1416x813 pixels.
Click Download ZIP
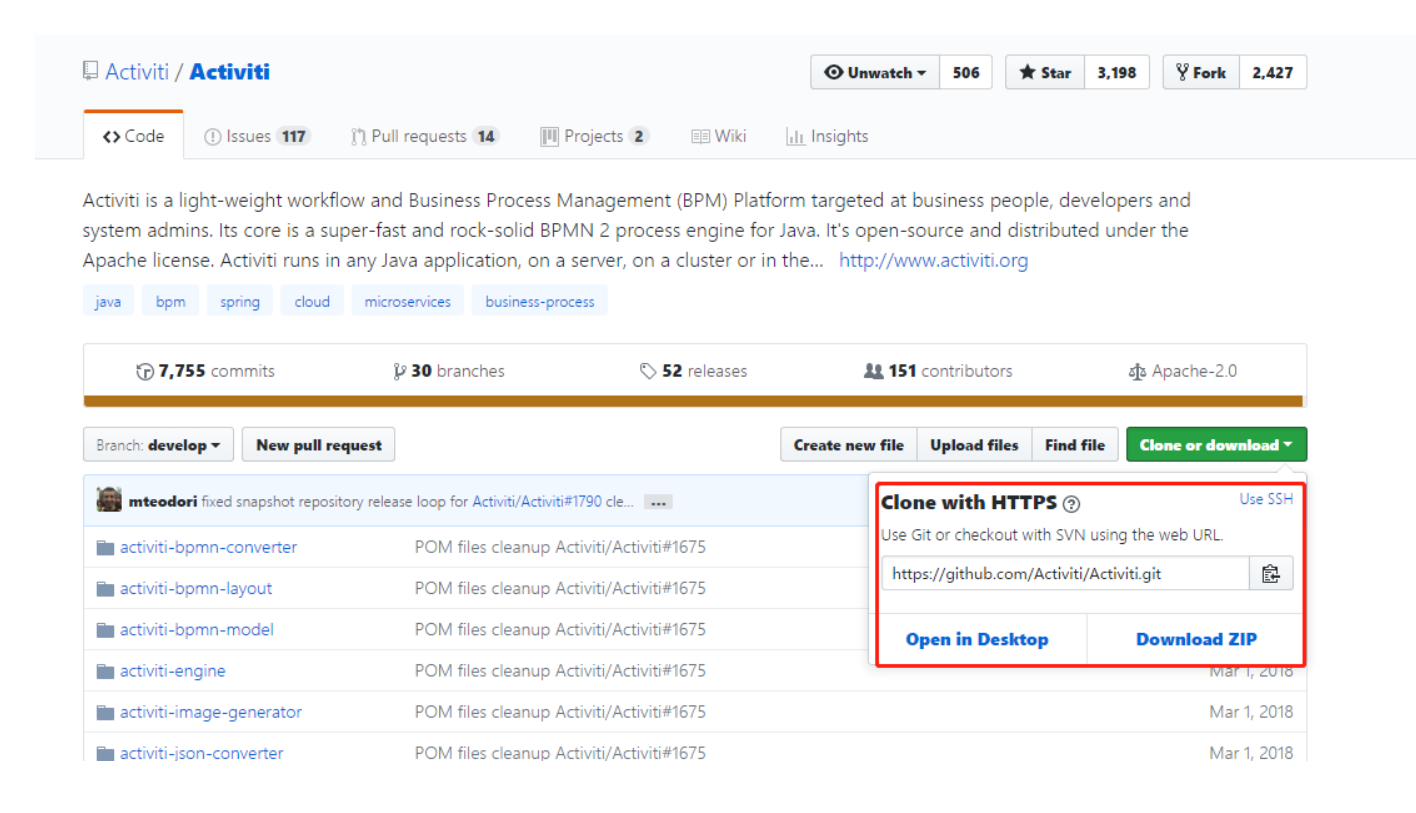1196,639
